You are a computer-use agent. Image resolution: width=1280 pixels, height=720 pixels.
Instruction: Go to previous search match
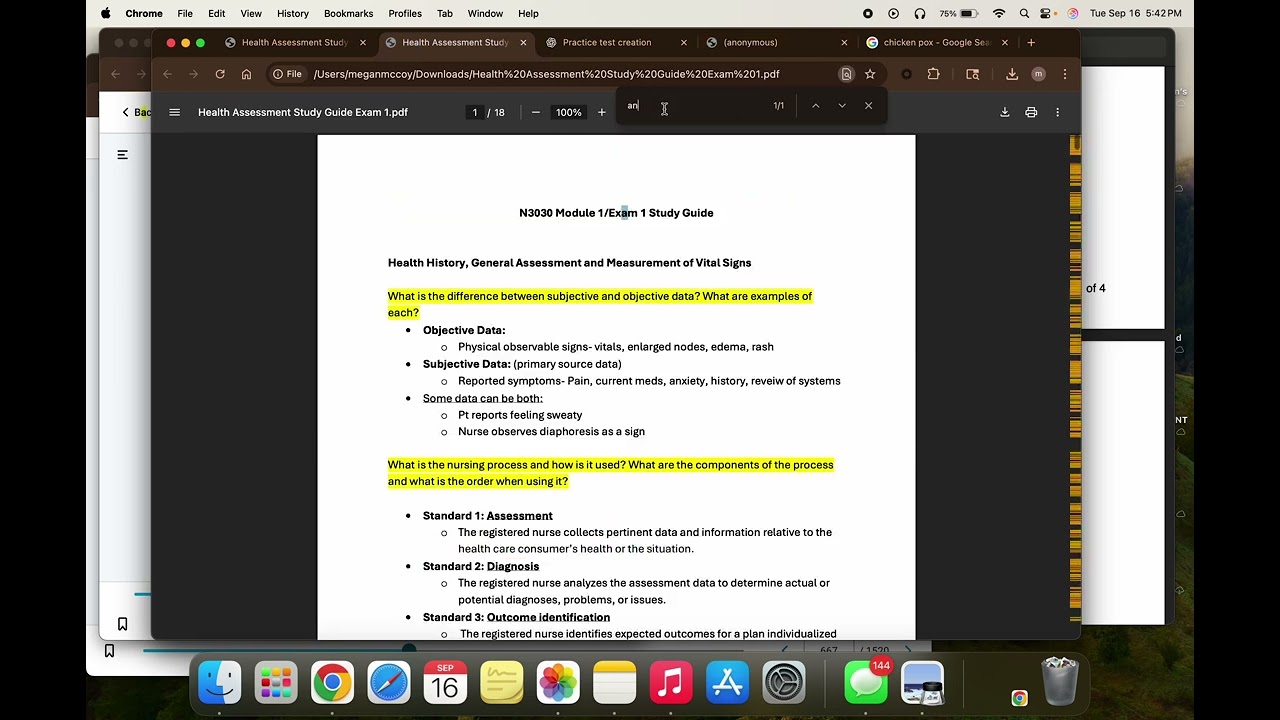click(x=816, y=106)
